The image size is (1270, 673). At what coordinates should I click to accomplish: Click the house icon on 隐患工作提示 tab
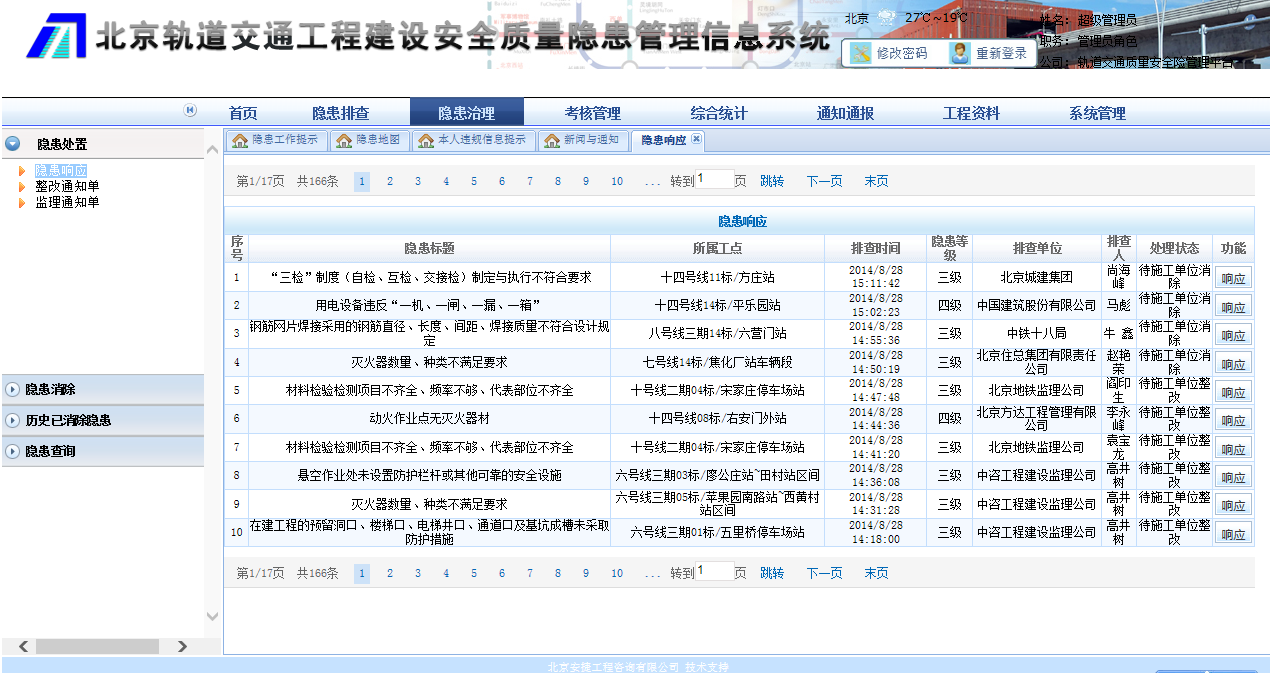[240, 141]
